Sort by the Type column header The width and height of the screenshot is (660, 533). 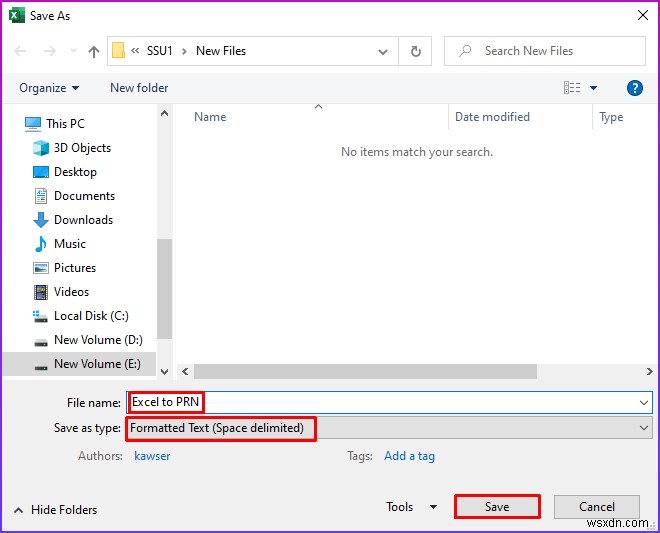pos(611,117)
